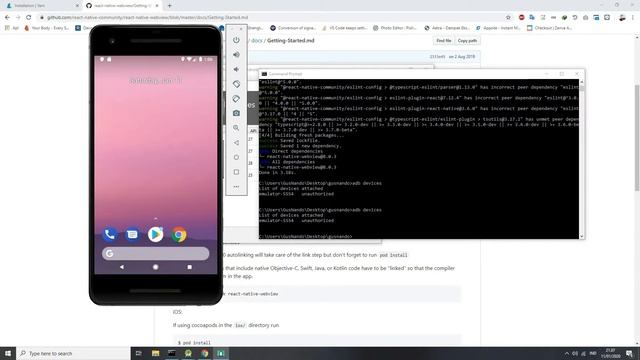Screen dimensions: 640x360
Task: Click the browser Forward arrow
Action: (x=18, y=18)
